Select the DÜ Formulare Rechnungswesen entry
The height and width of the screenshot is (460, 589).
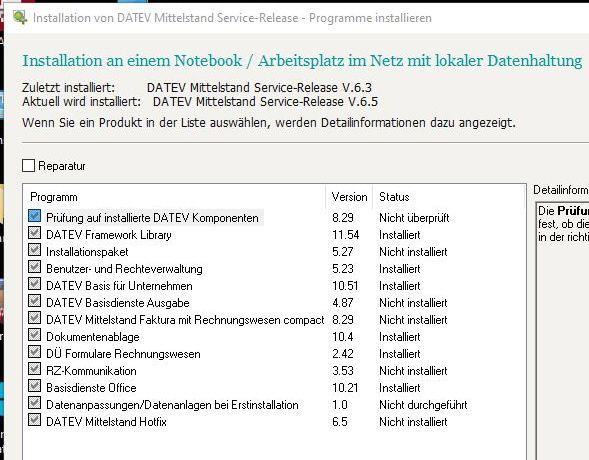pos(123,354)
